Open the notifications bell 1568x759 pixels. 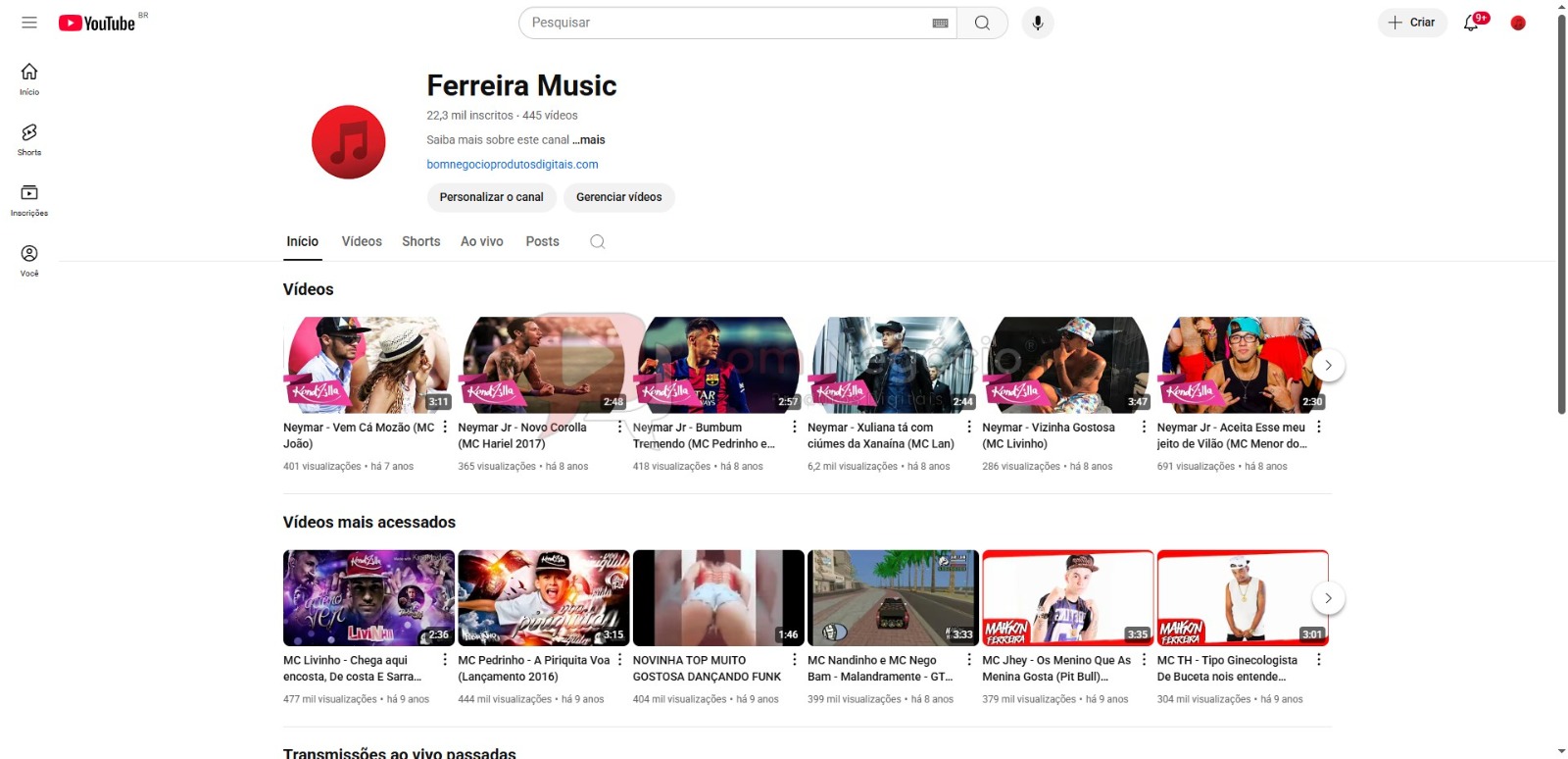point(1471,23)
